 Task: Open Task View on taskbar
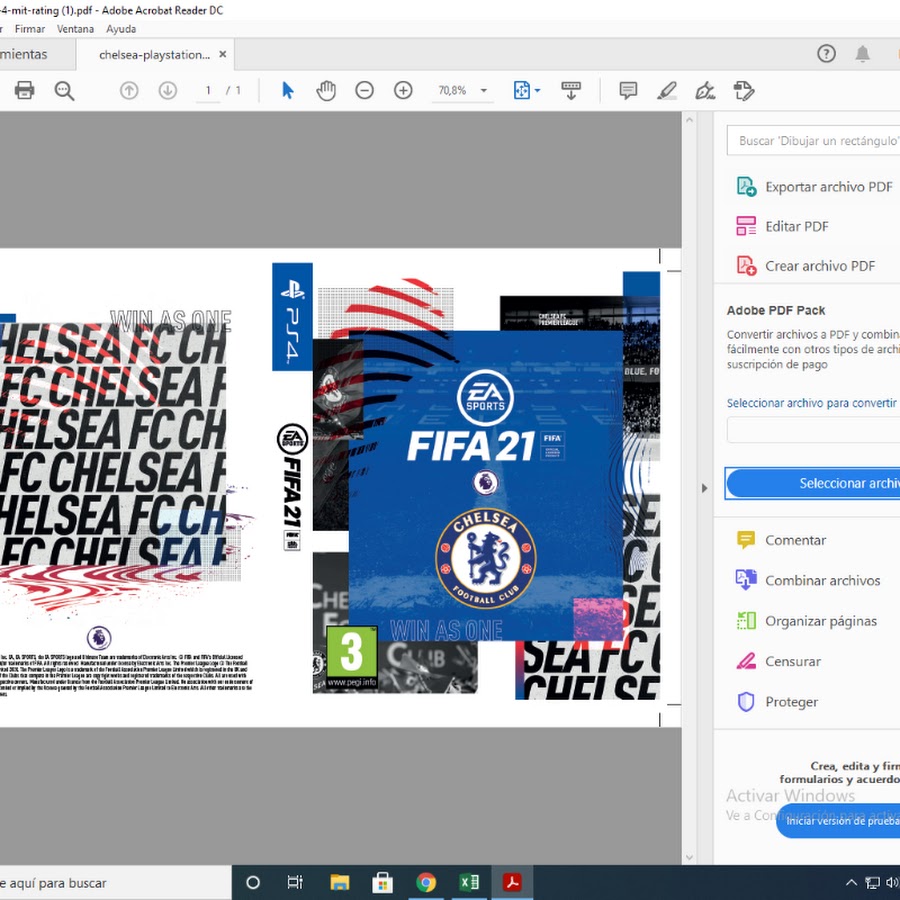[295, 883]
